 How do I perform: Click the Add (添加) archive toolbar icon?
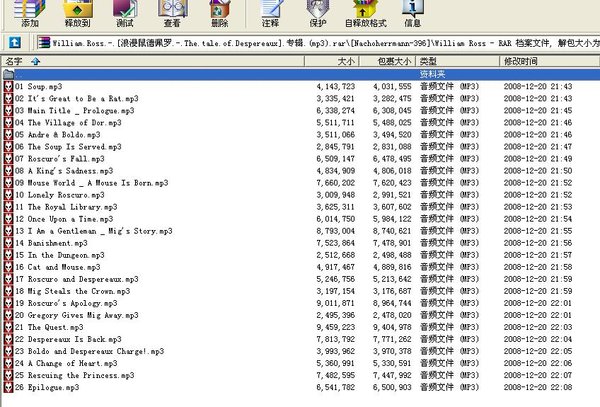(30, 13)
